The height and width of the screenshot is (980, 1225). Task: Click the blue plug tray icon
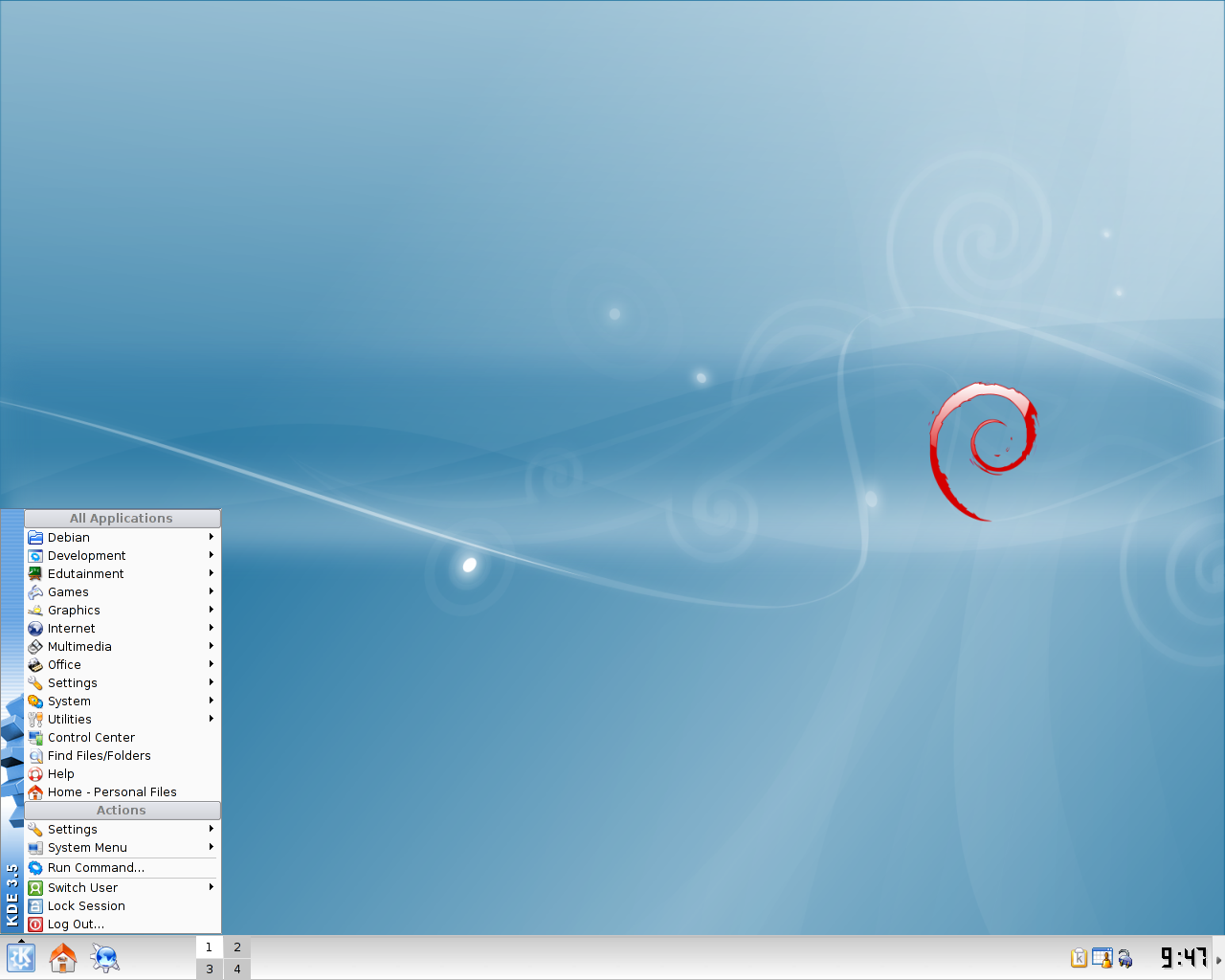[x=1125, y=958]
